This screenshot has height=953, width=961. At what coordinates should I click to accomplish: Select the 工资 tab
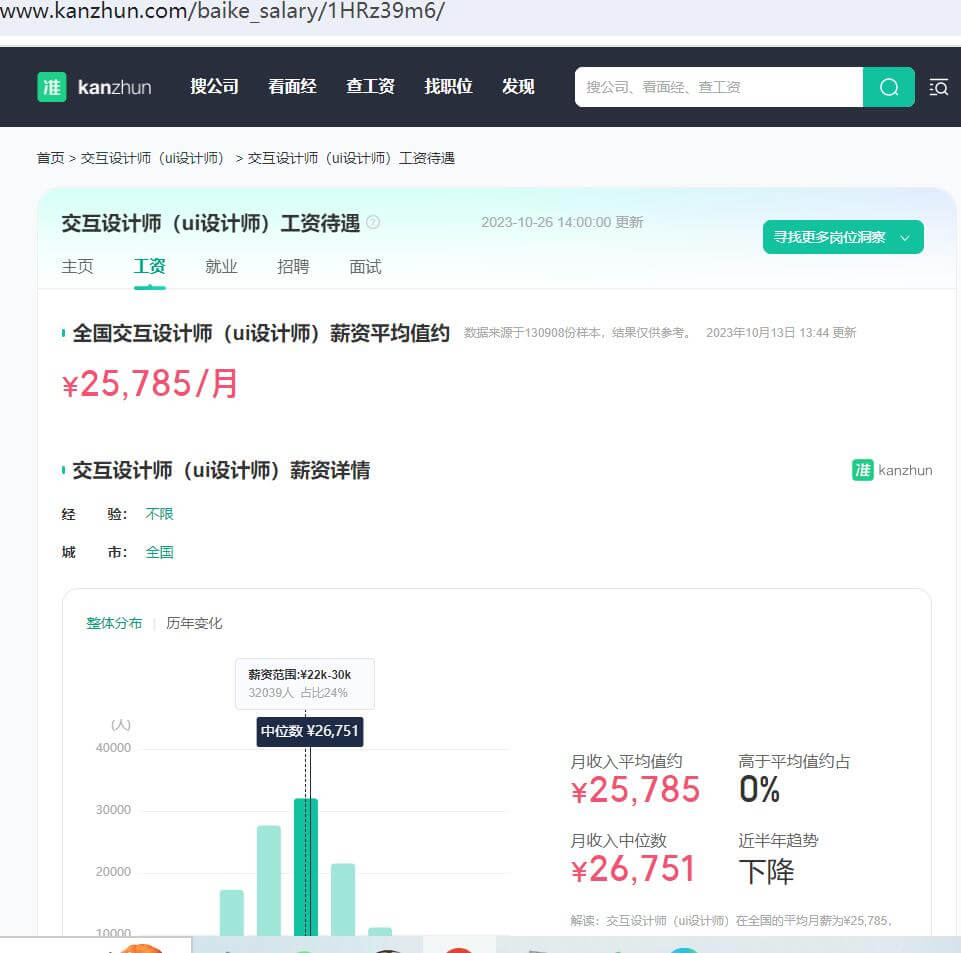[x=150, y=267]
